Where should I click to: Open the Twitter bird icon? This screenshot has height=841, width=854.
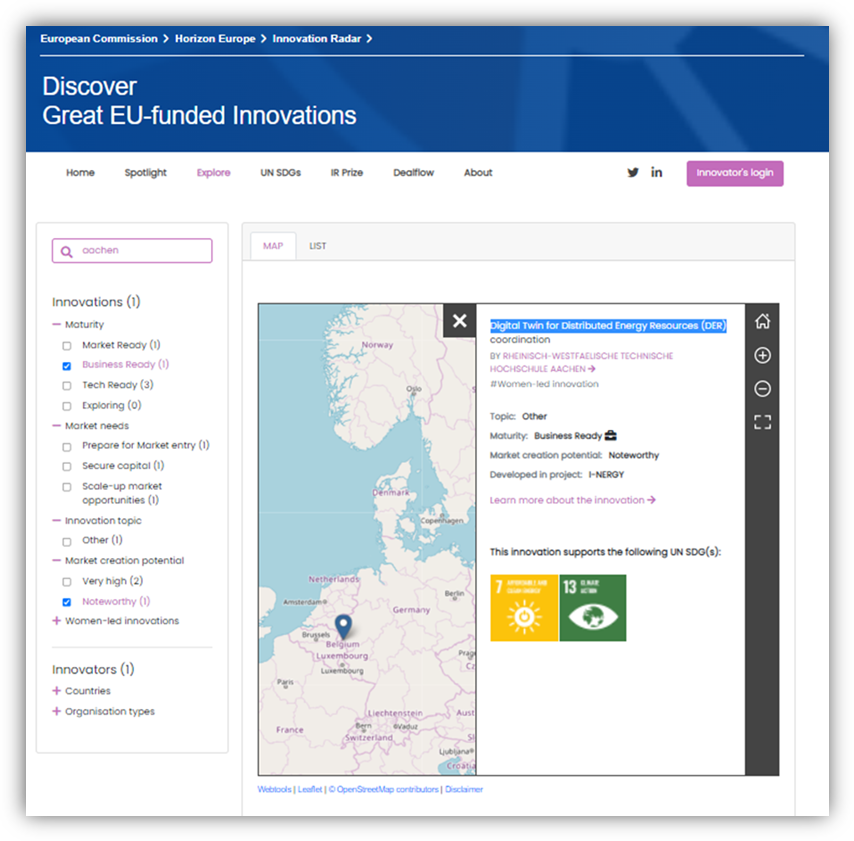point(632,173)
